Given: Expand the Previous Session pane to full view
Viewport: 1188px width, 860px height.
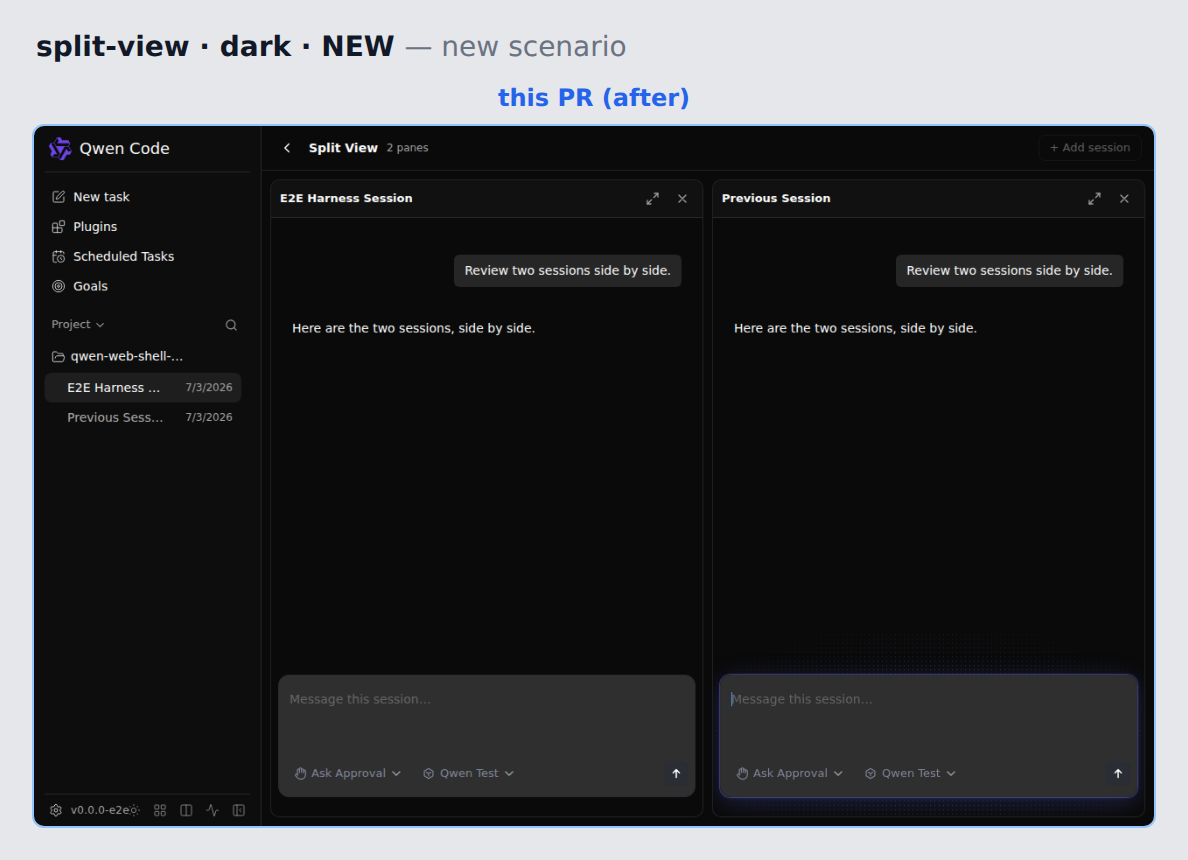Looking at the screenshot, I should point(1094,199).
